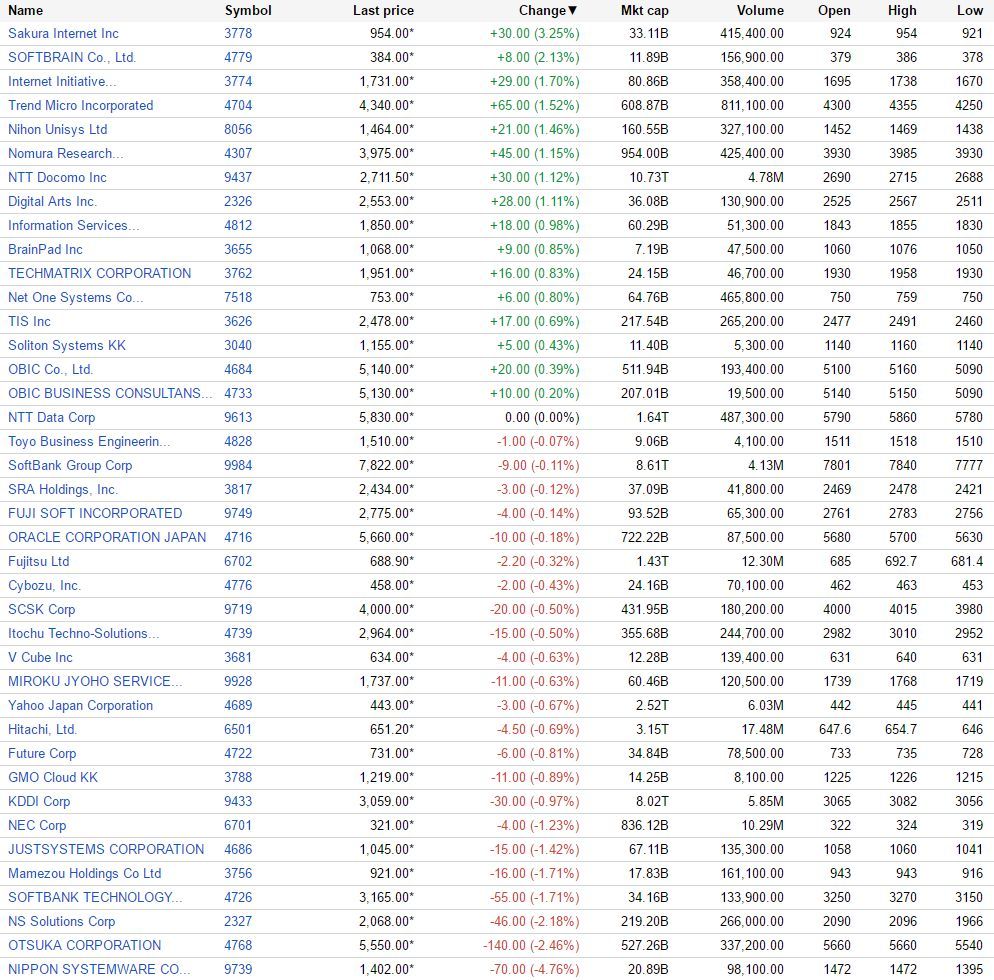Screen dimensions: 994x980
Task: Open V Cube Inc link
Action: click(40, 659)
